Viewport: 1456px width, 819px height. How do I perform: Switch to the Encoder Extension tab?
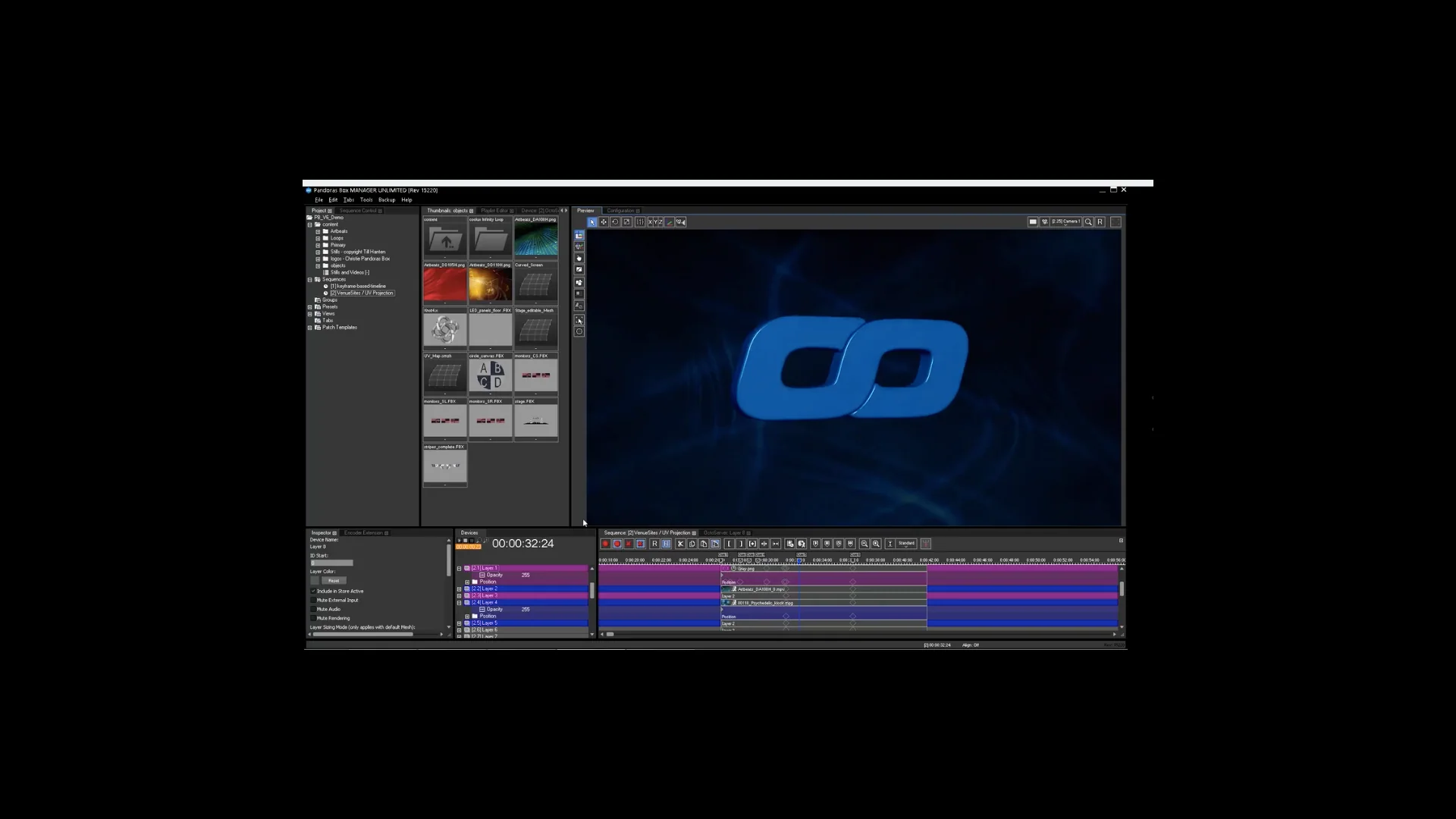pos(365,533)
